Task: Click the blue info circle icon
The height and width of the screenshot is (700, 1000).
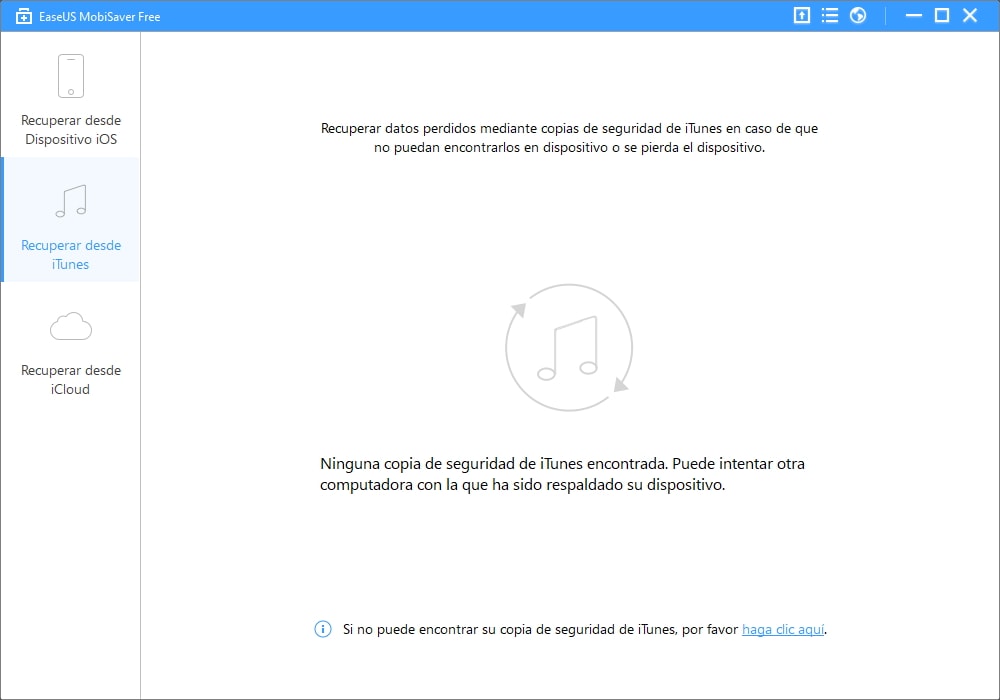Action: [323, 629]
